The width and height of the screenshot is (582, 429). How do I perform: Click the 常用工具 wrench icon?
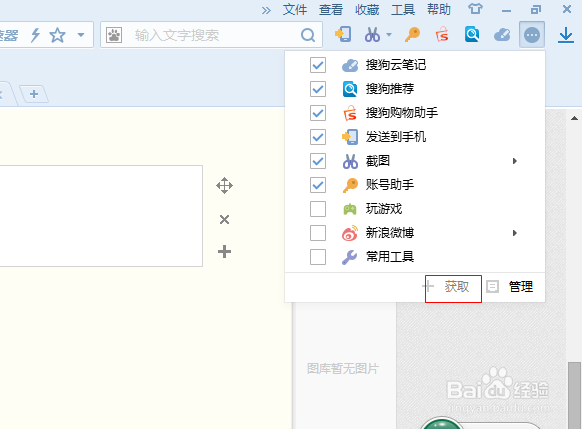349,257
